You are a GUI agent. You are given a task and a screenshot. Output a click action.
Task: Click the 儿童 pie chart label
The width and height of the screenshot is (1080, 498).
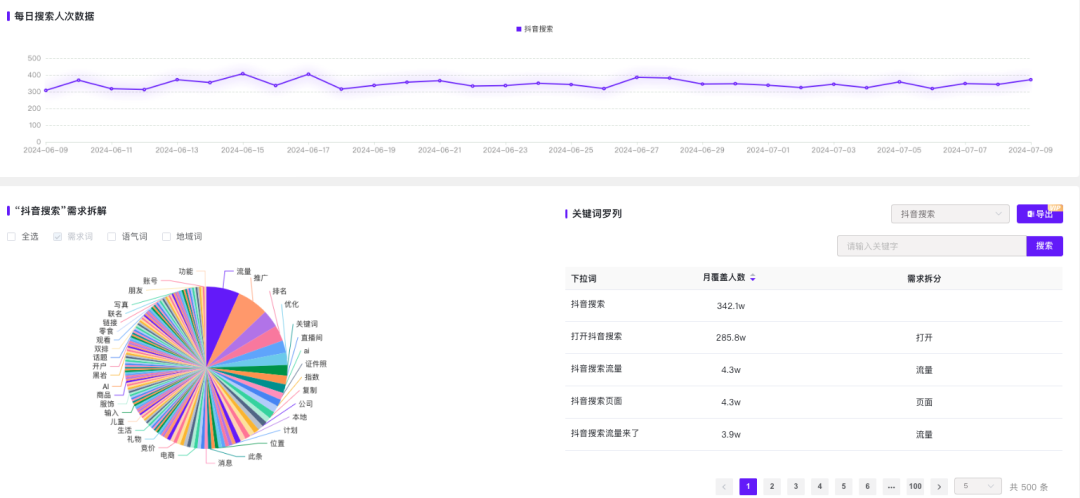(117, 422)
